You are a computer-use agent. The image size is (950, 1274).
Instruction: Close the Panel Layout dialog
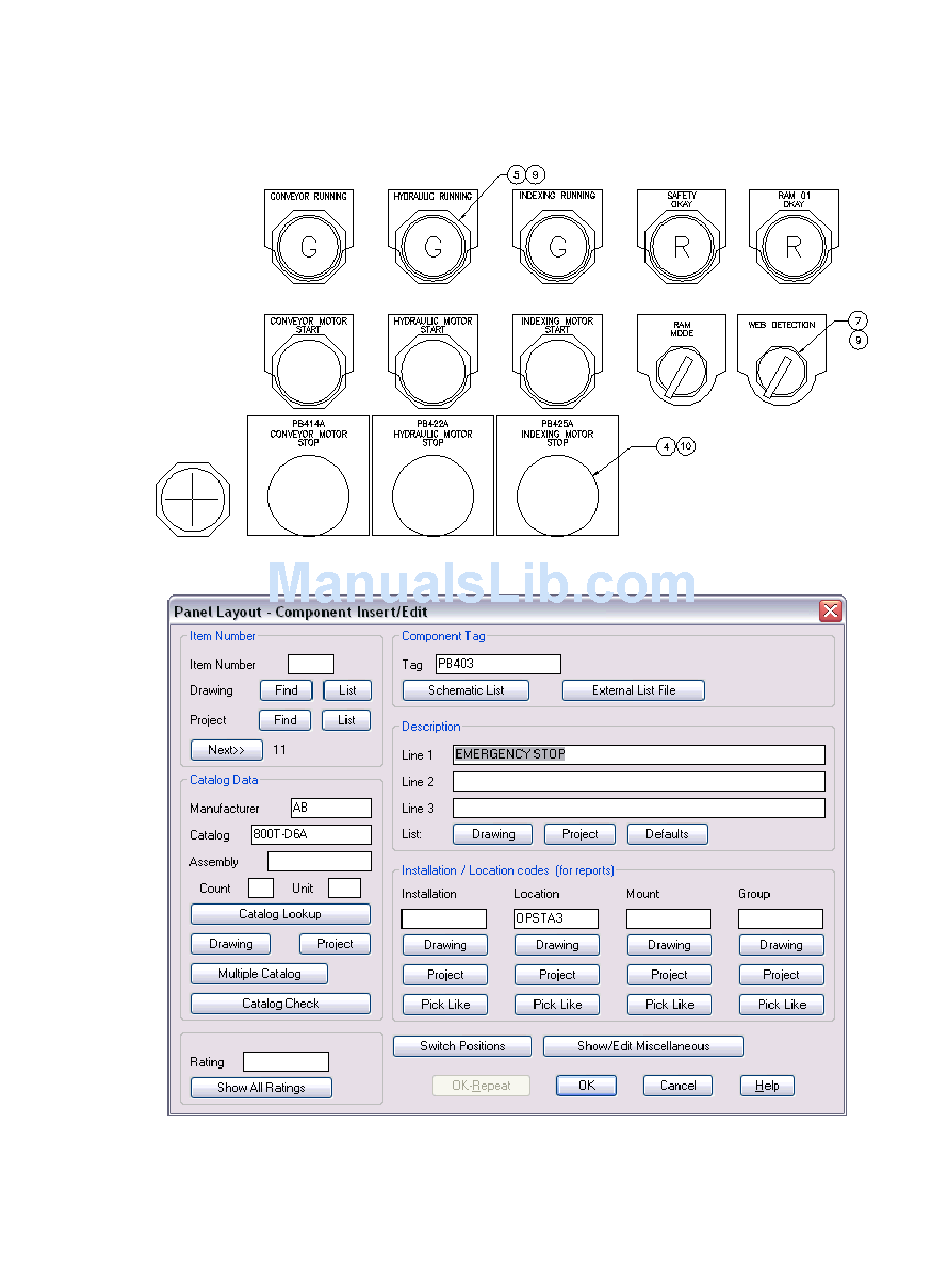(x=830, y=611)
